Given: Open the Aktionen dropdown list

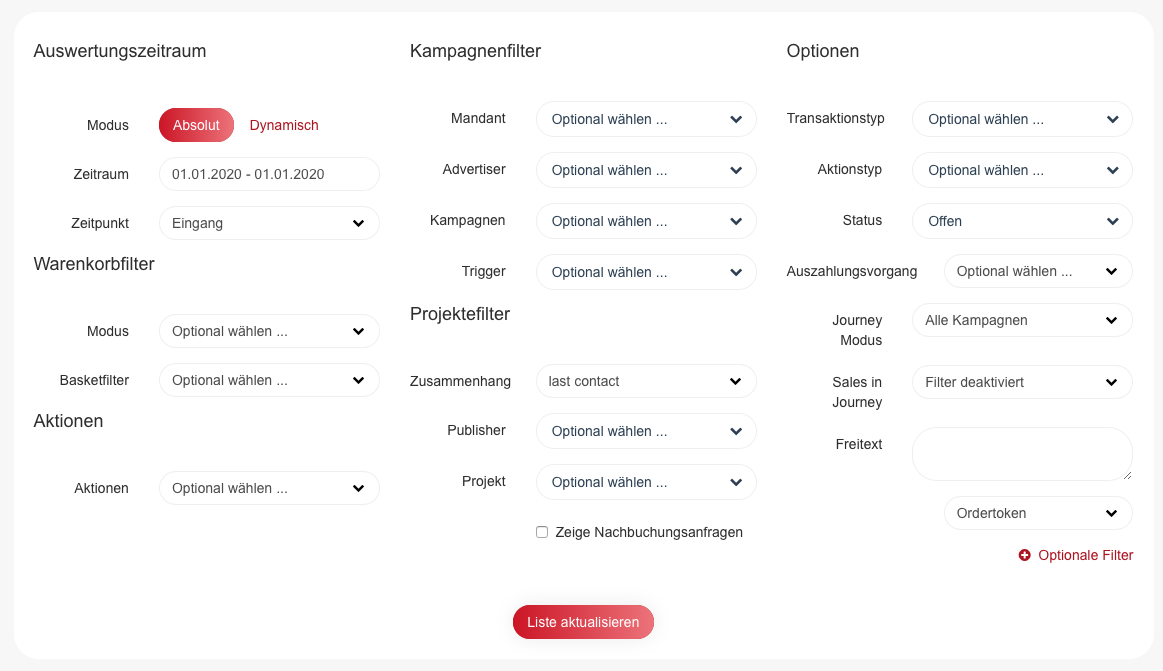Looking at the screenshot, I should coord(269,489).
